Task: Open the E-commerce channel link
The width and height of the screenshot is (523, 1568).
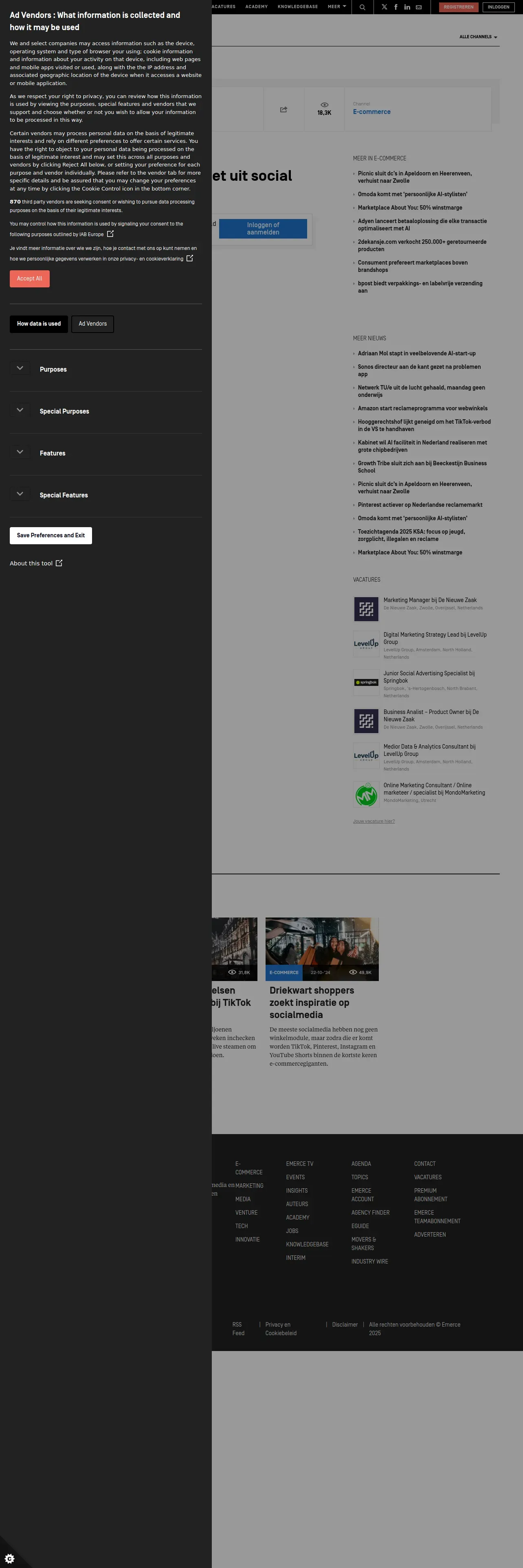Action: [371, 112]
